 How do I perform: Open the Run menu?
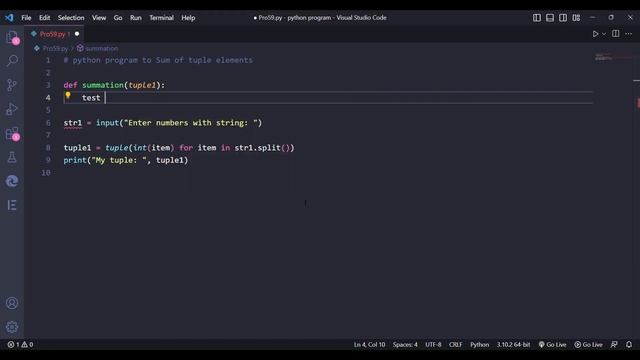136,18
